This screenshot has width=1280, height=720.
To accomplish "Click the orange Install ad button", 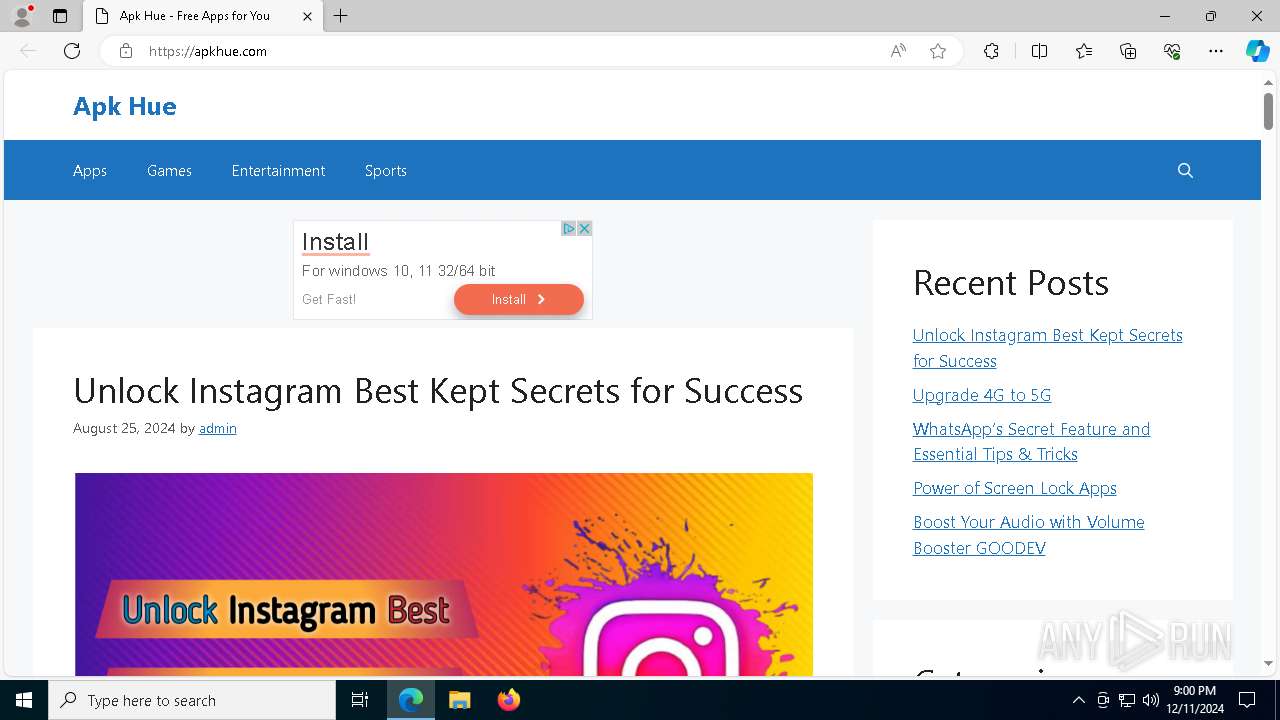I will coord(519,299).
